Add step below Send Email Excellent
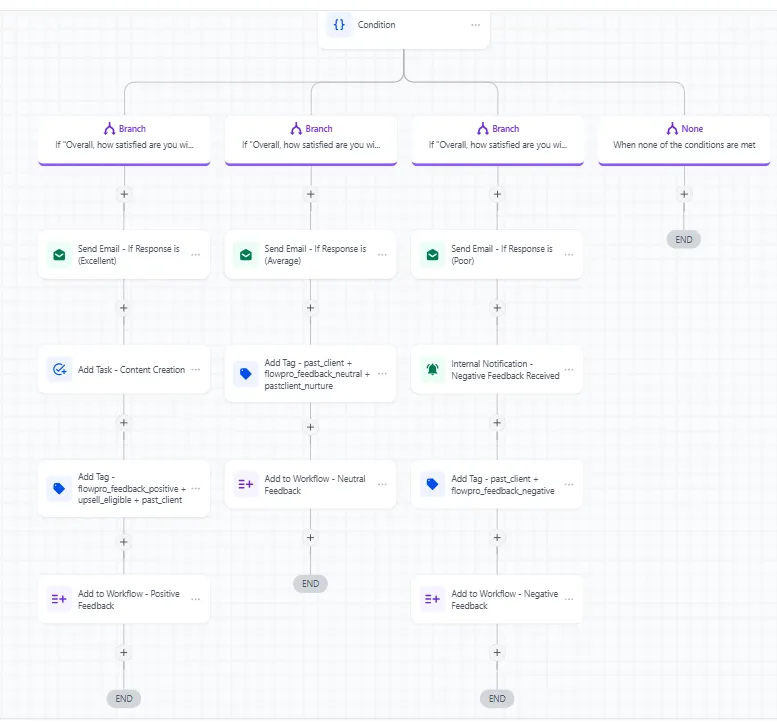 tap(124, 308)
